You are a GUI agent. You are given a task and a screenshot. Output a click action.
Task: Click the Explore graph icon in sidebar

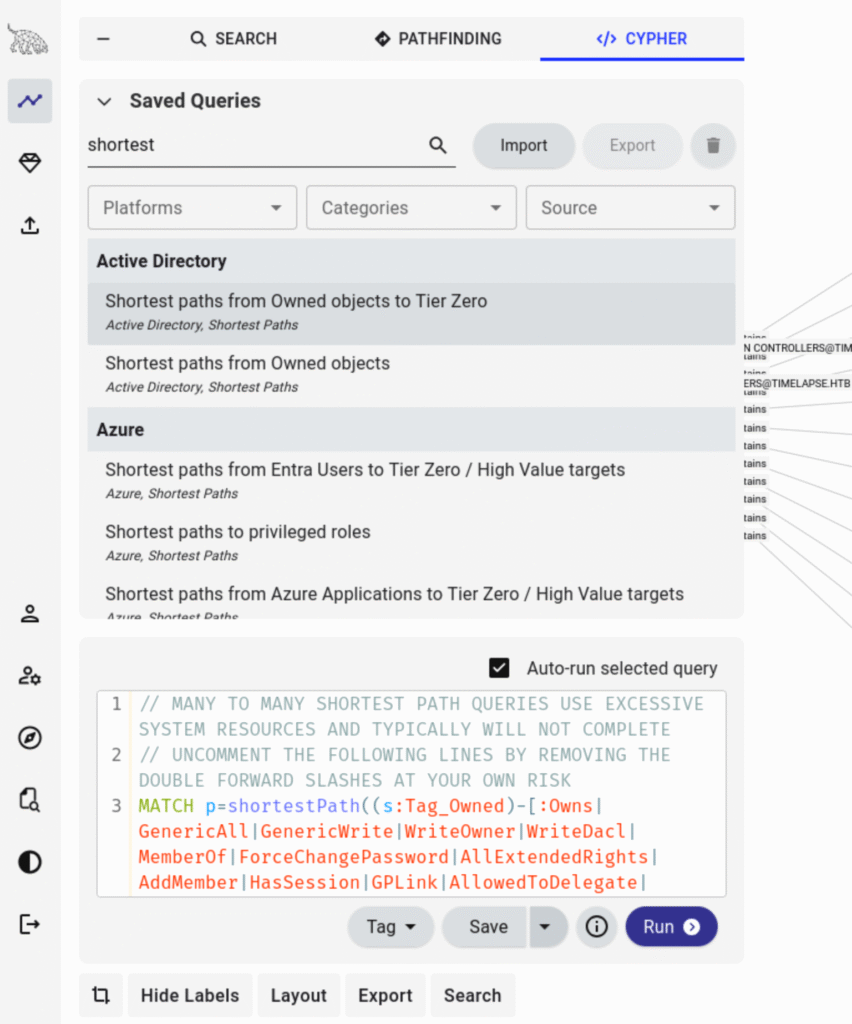click(30, 101)
